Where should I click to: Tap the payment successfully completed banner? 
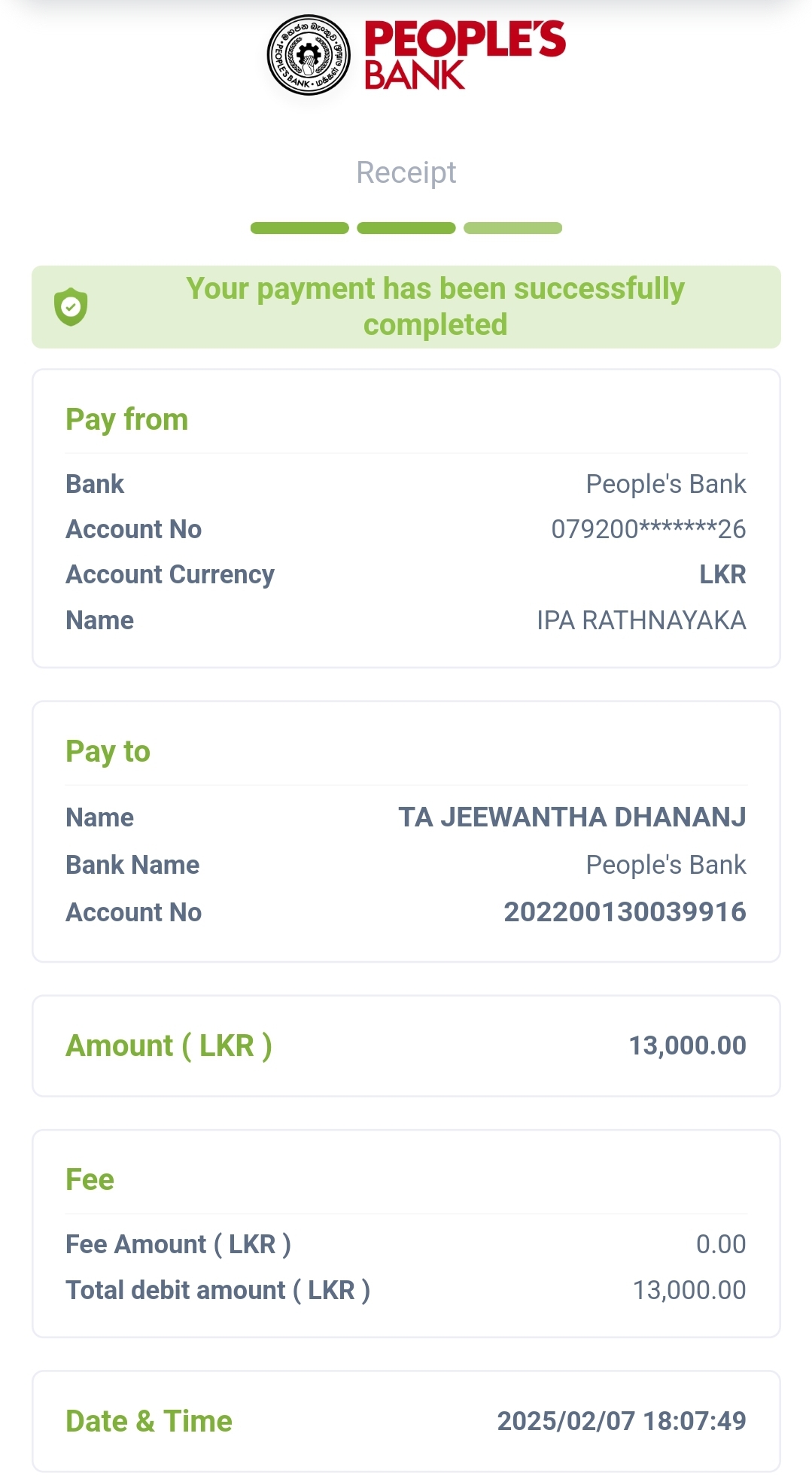(x=435, y=306)
